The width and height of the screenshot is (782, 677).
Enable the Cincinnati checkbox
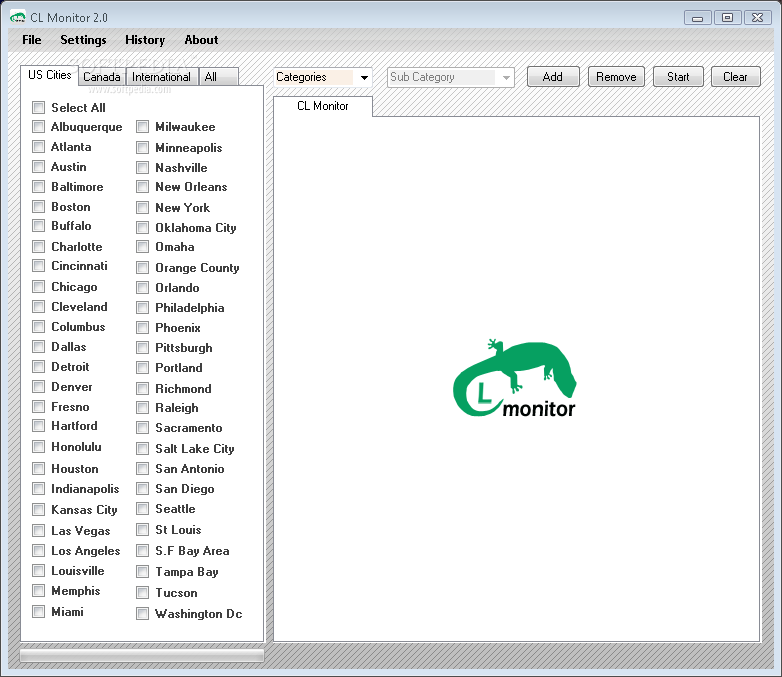38,266
